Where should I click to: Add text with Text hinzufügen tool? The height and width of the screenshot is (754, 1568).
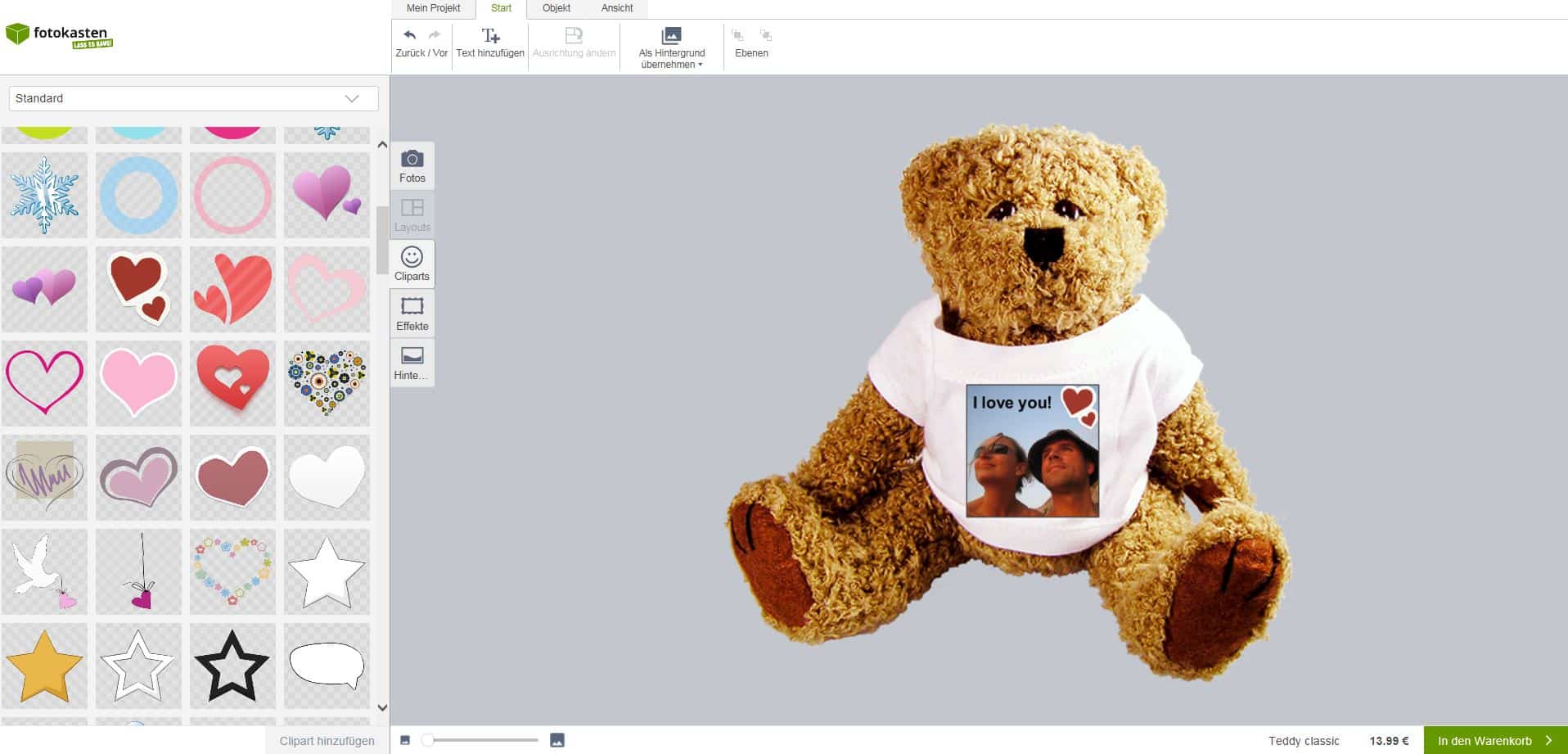point(490,43)
